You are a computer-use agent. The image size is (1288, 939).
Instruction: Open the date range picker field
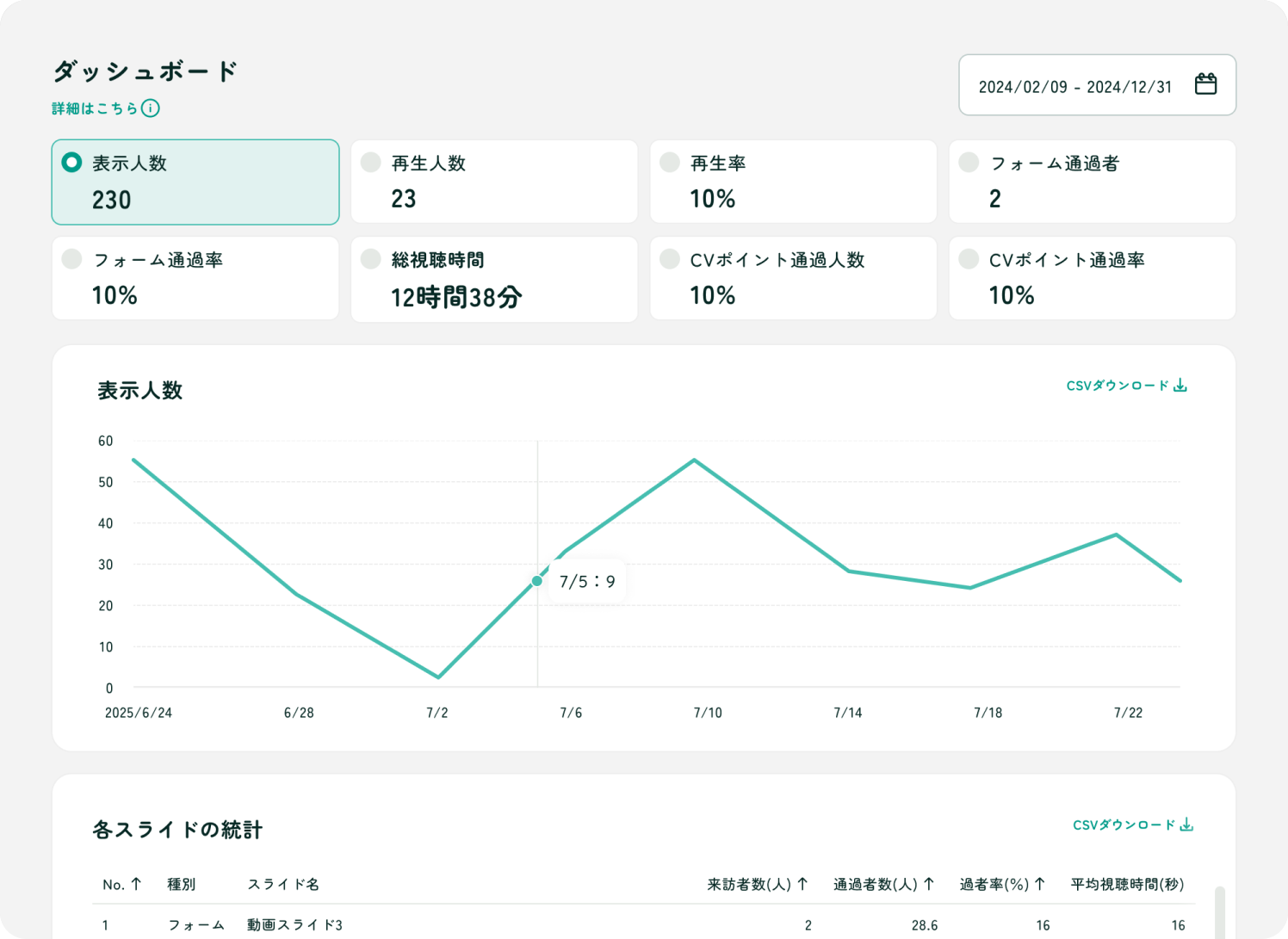[1076, 86]
